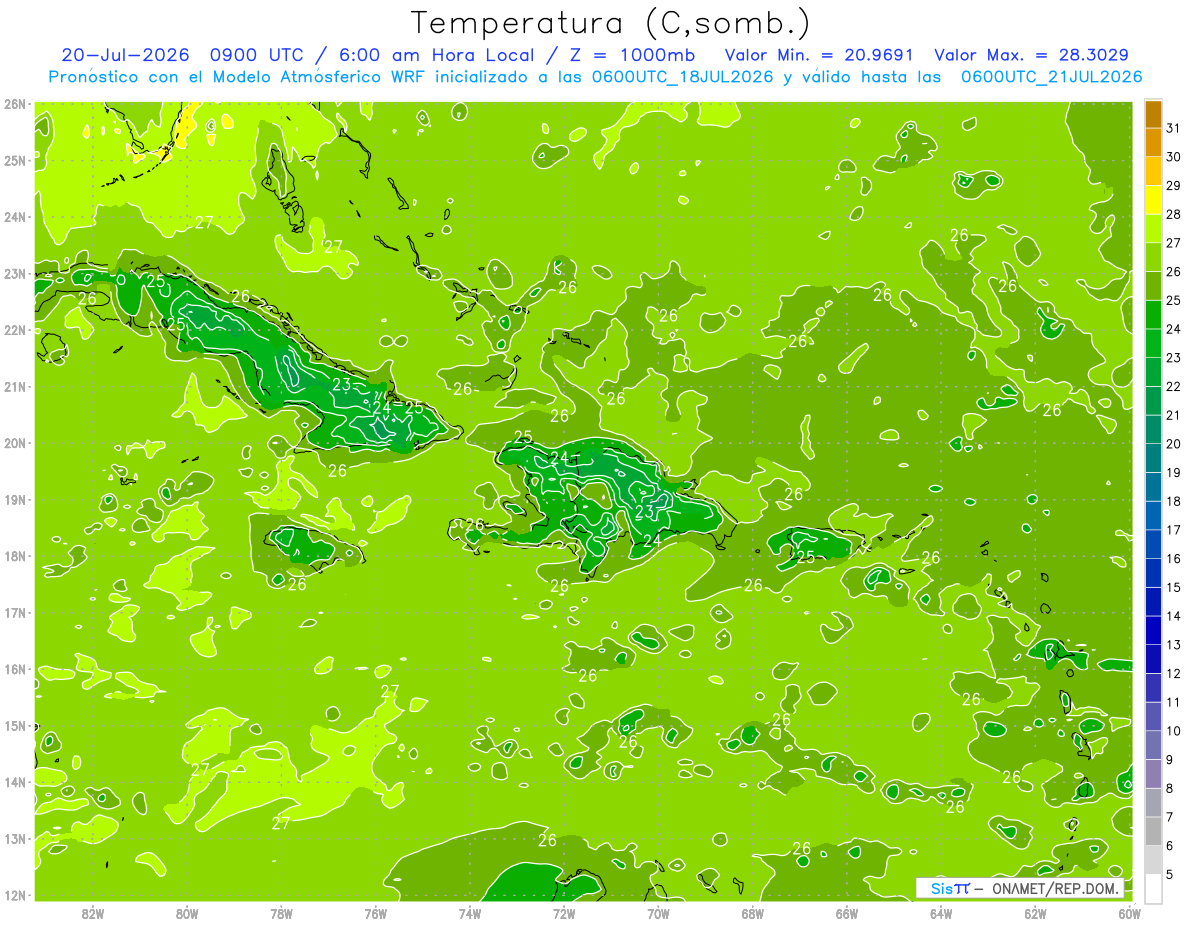
Task: Click the 'Valor Min. = 20.9691' text
Action: [818, 55]
